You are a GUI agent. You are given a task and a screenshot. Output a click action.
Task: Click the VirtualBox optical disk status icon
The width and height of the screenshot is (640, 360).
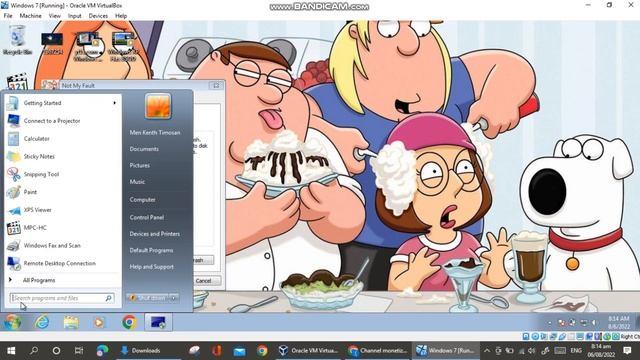pyautogui.click(x=535, y=336)
